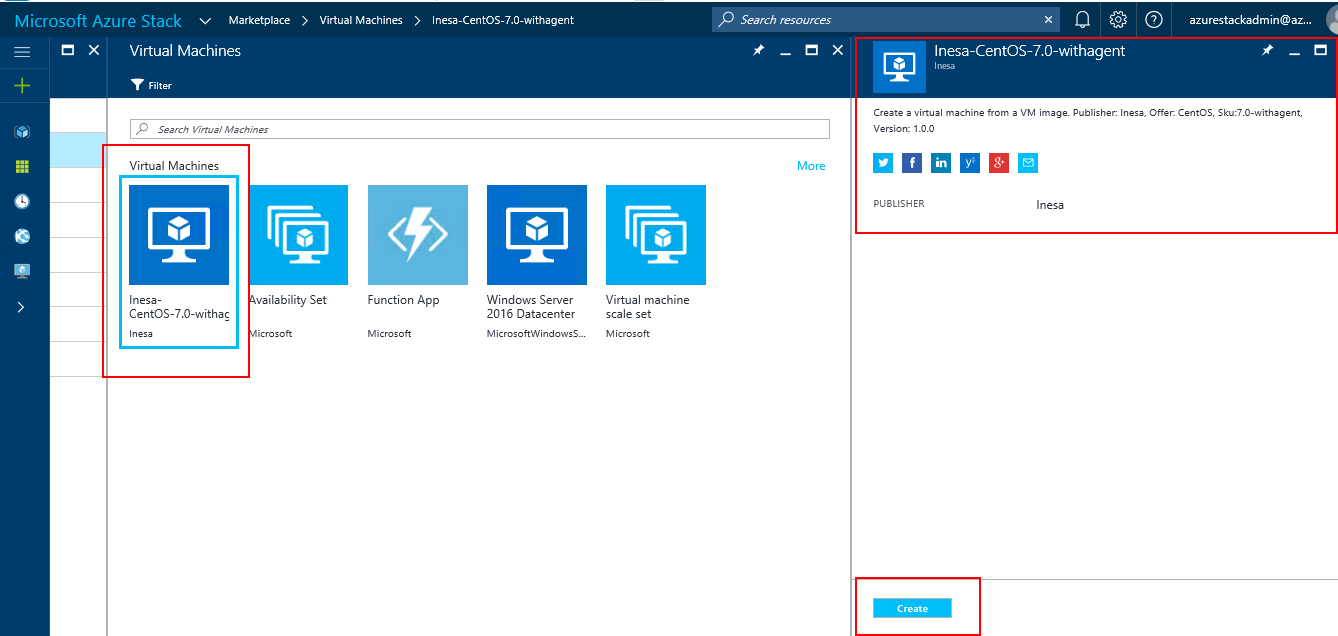The image size is (1338, 636).
Task: Share via email envelope icon
Action: [x=1028, y=163]
